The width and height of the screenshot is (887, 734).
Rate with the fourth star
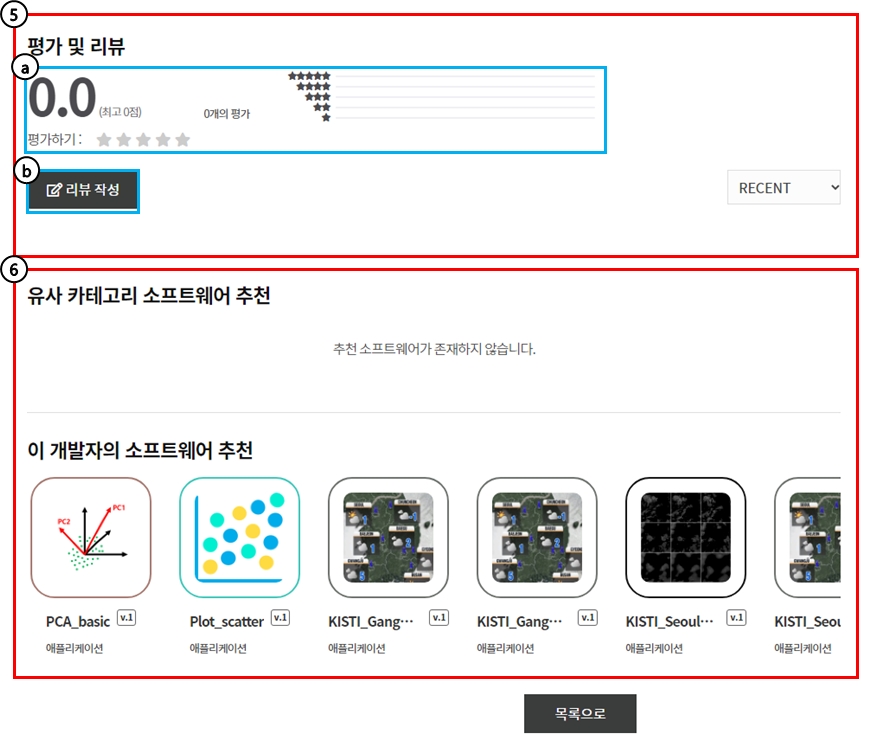tap(163, 140)
